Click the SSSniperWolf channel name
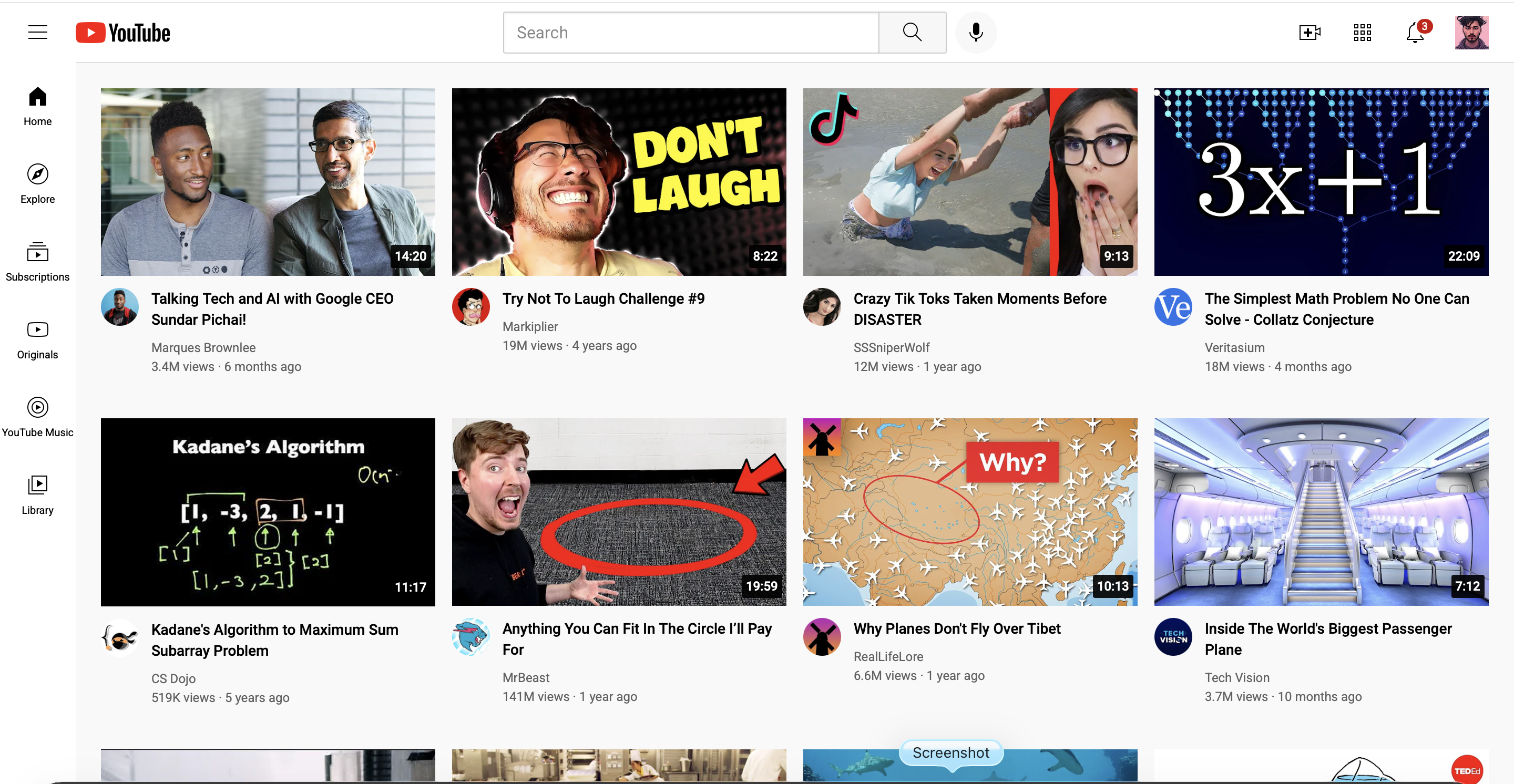The height and width of the screenshot is (784, 1514). [x=892, y=348]
